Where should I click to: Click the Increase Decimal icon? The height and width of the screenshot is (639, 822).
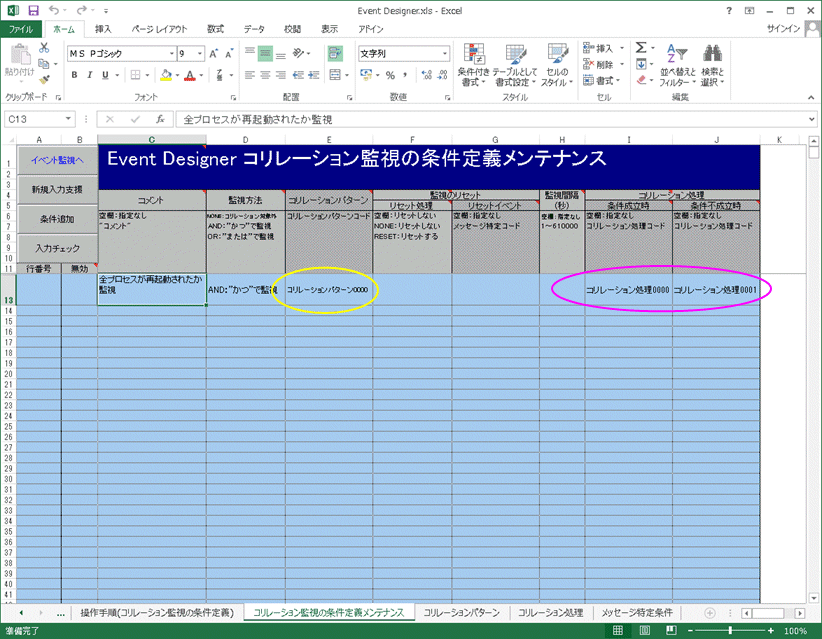427,75
